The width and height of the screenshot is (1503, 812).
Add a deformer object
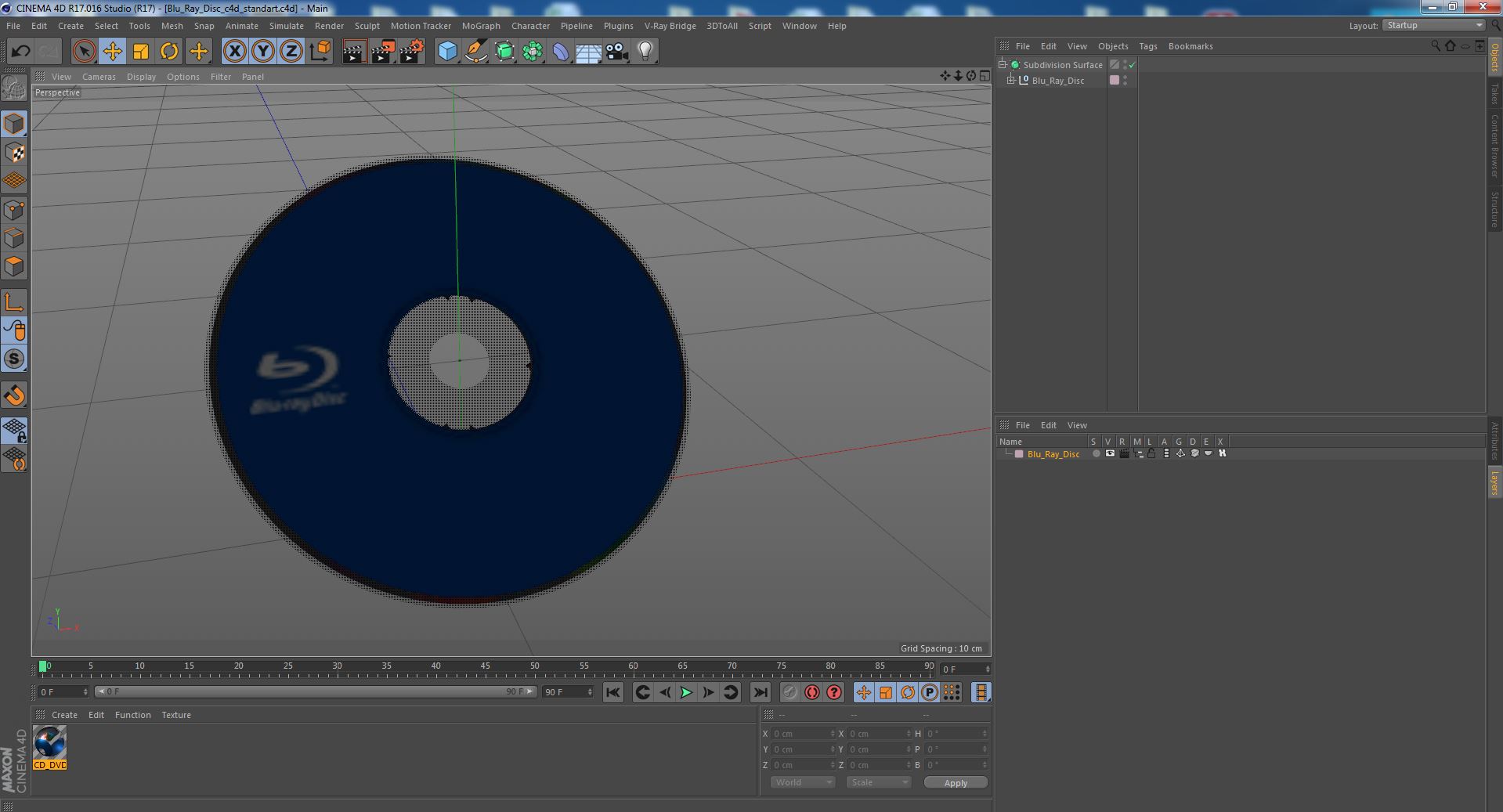561,52
